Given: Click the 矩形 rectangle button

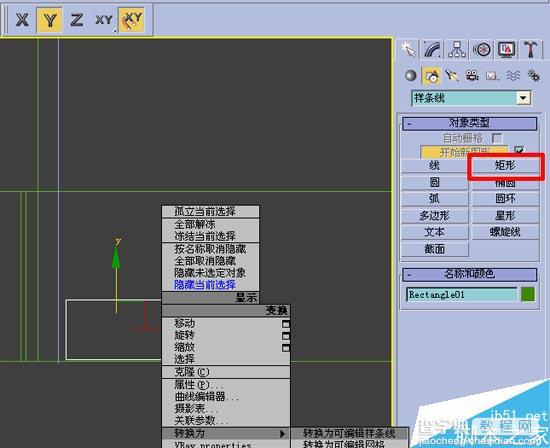Looking at the screenshot, I should [505, 166].
